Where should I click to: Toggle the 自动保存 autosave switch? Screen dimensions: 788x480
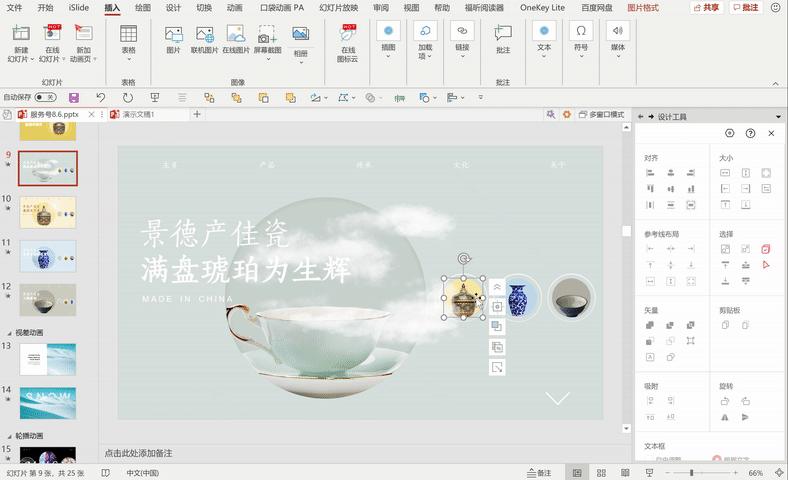point(45,97)
